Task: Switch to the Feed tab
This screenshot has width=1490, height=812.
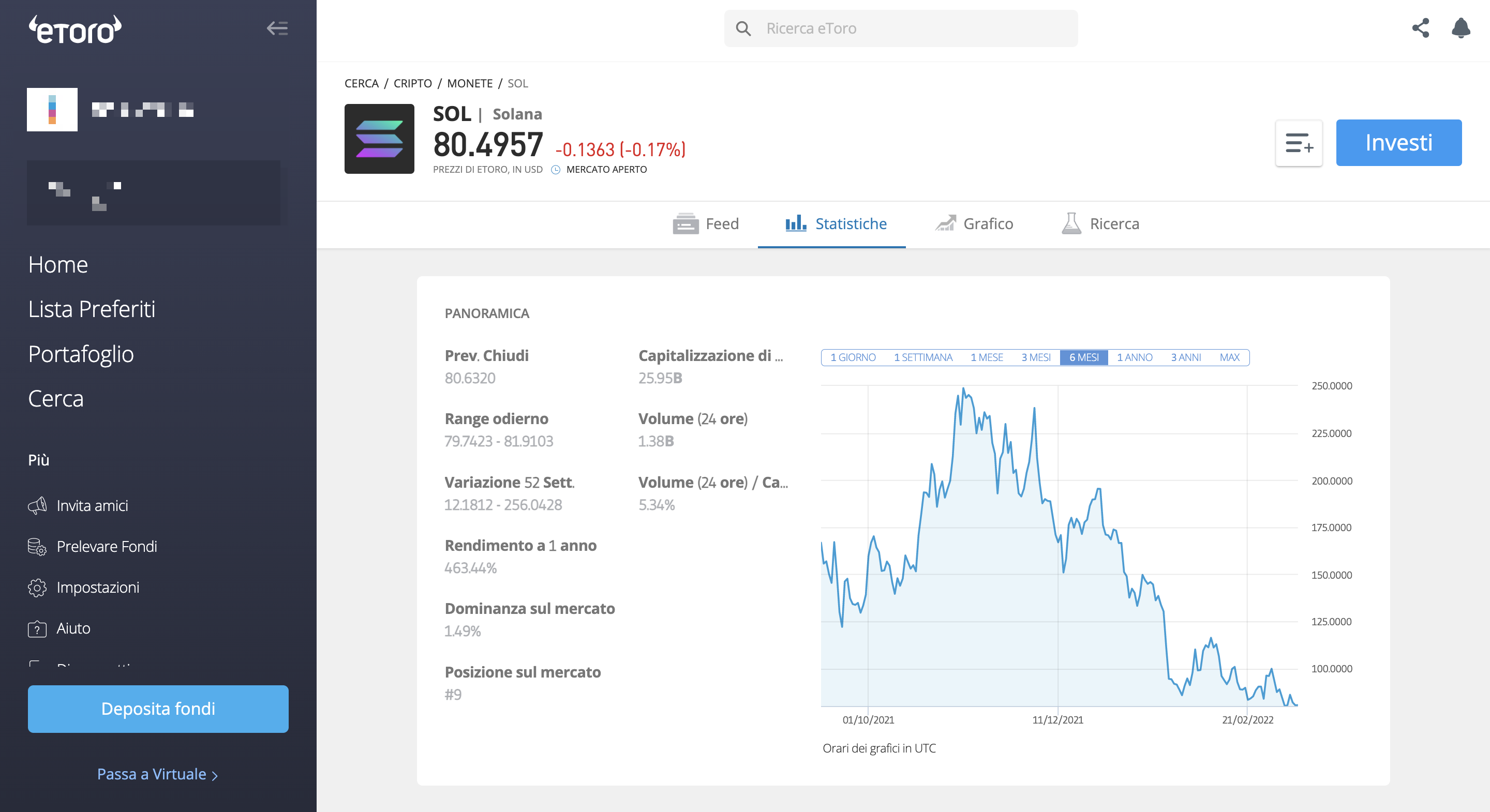Action: (706, 224)
